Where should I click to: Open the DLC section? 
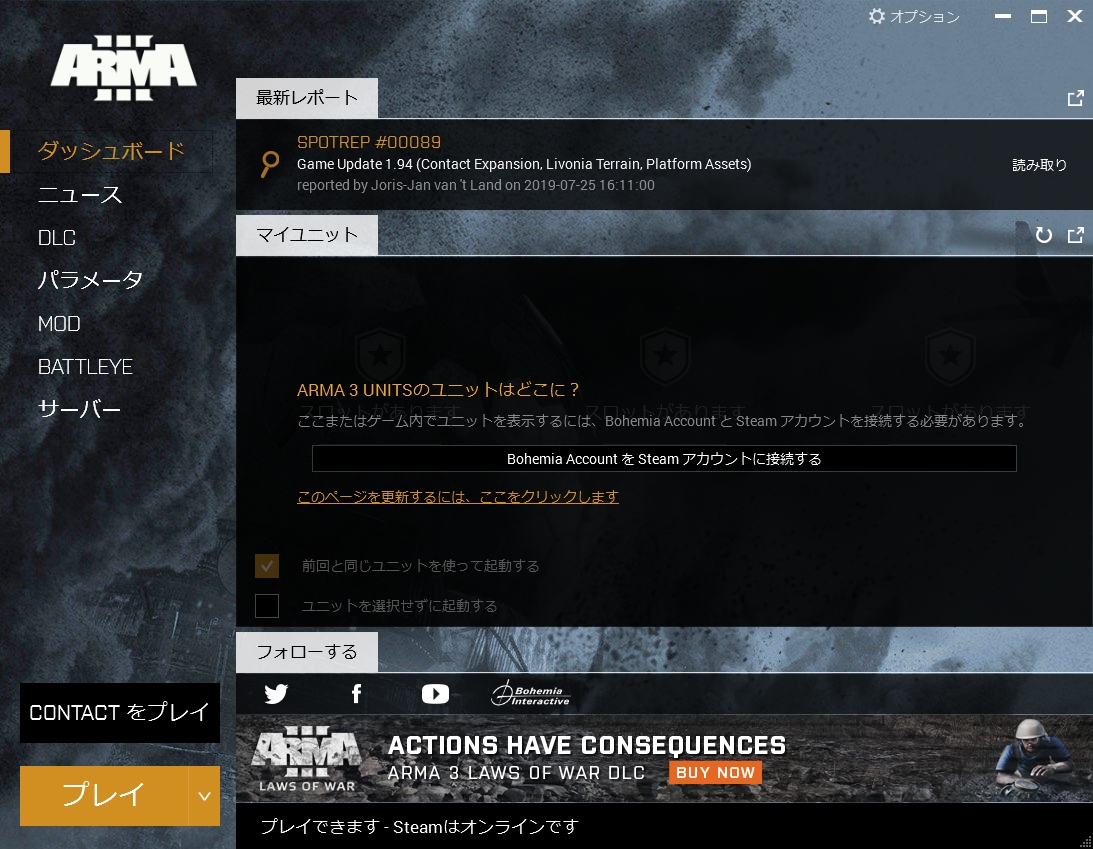(x=57, y=238)
